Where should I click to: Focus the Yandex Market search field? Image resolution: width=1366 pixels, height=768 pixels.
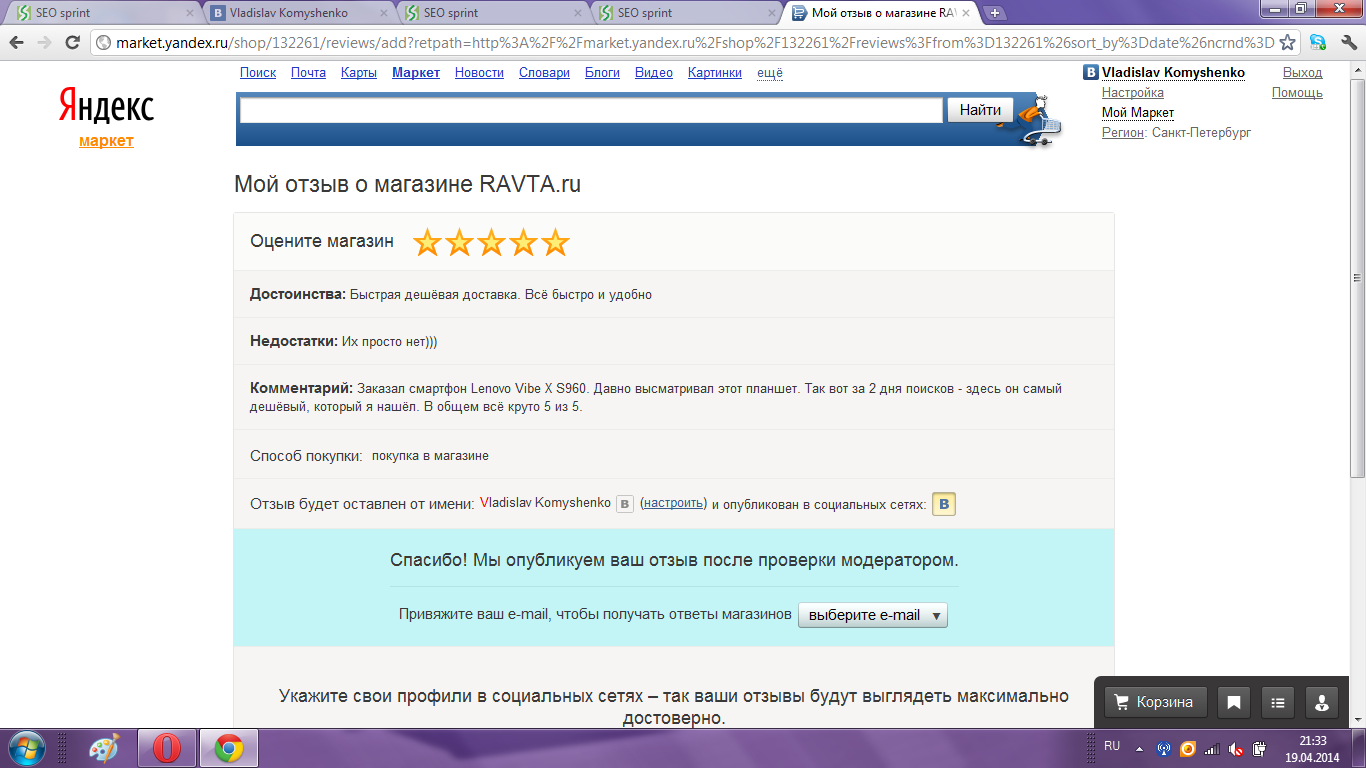tap(591, 110)
